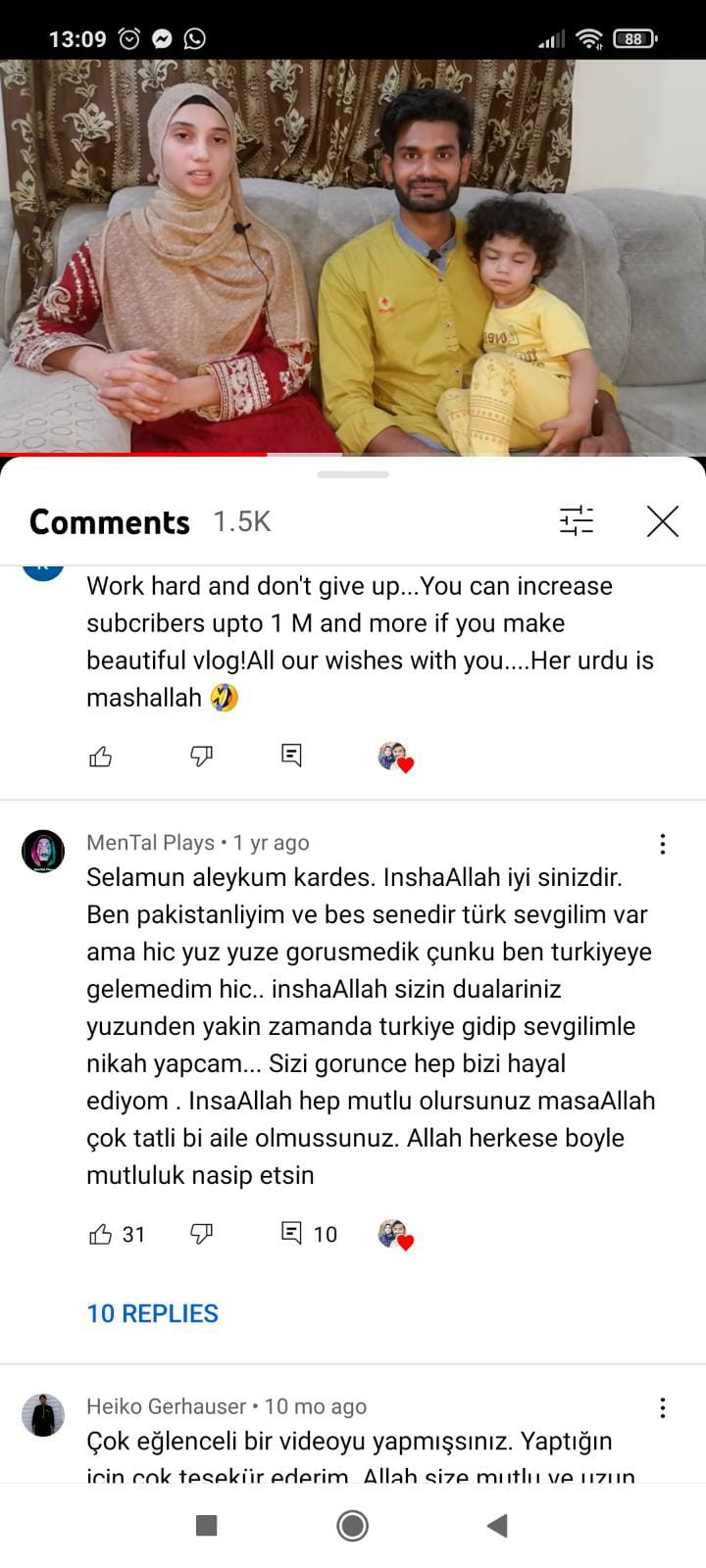The image size is (706, 1568).
Task: Expand the 10 REPLIES thread
Action: [153, 1313]
